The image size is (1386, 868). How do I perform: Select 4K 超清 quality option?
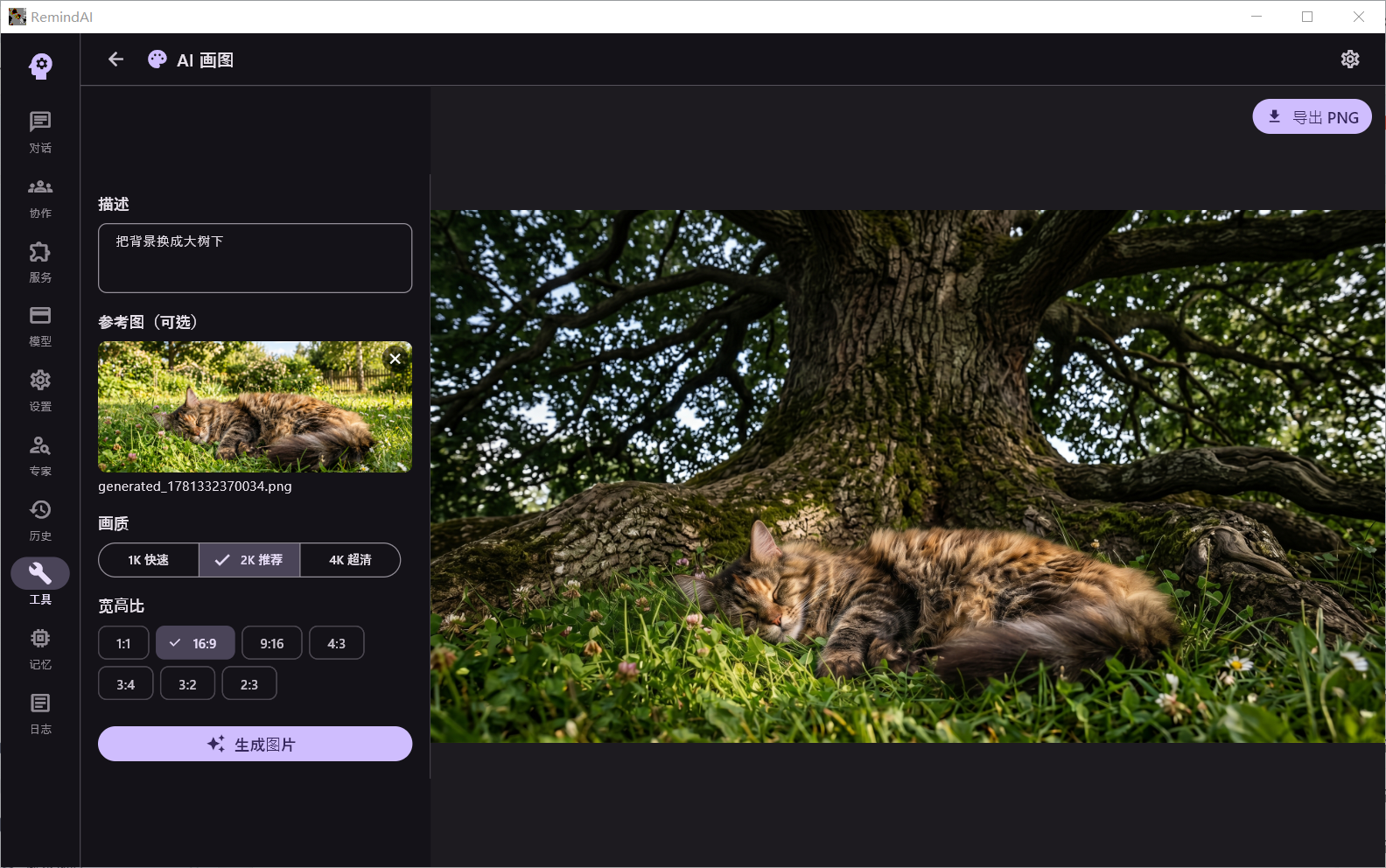[x=350, y=560]
